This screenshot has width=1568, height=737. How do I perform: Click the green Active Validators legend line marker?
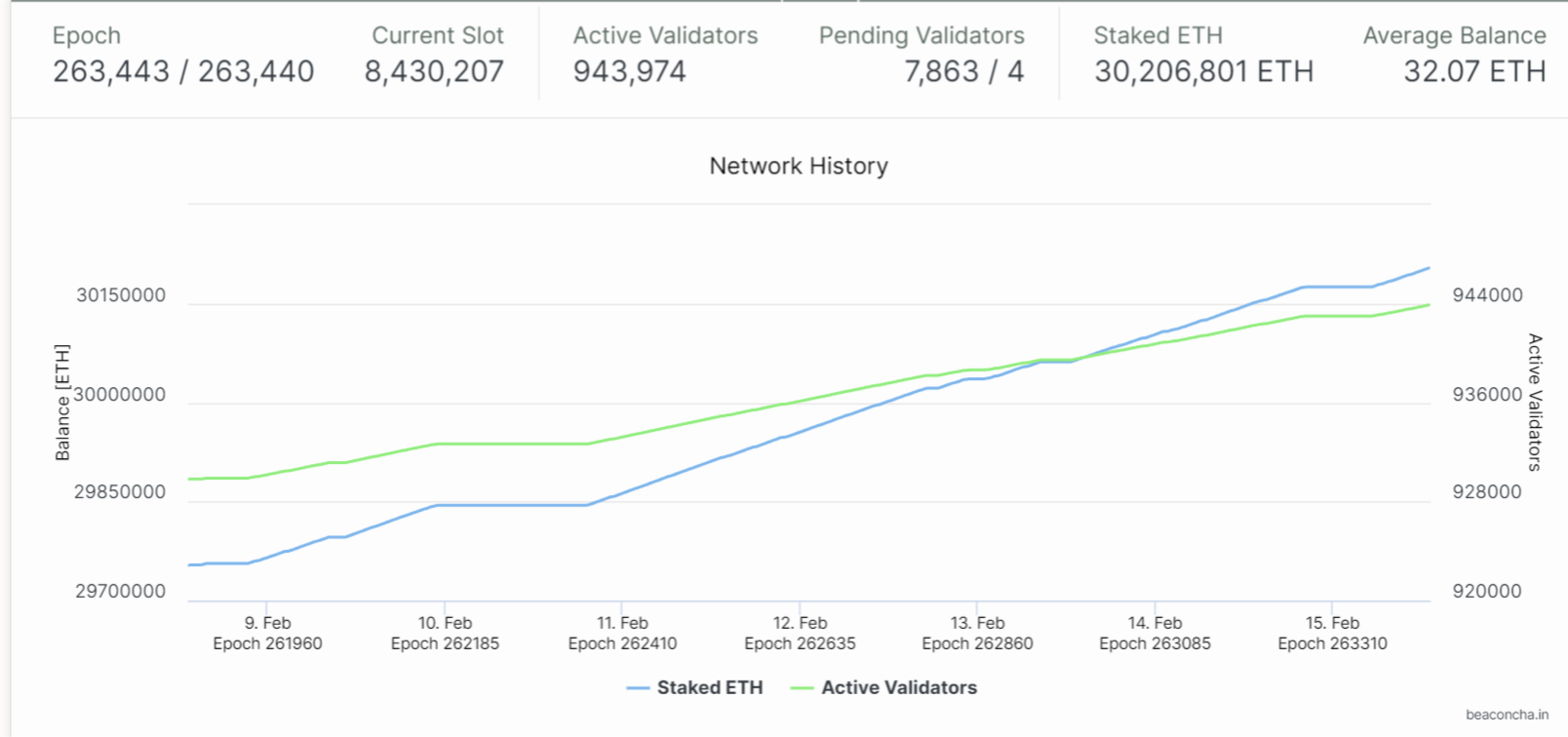coord(802,688)
